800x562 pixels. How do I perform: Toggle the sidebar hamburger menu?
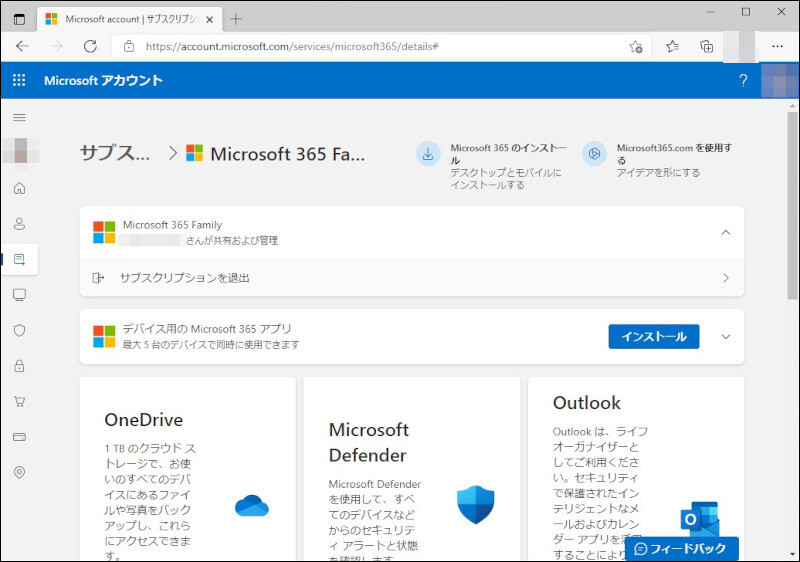pyautogui.click(x=19, y=117)
